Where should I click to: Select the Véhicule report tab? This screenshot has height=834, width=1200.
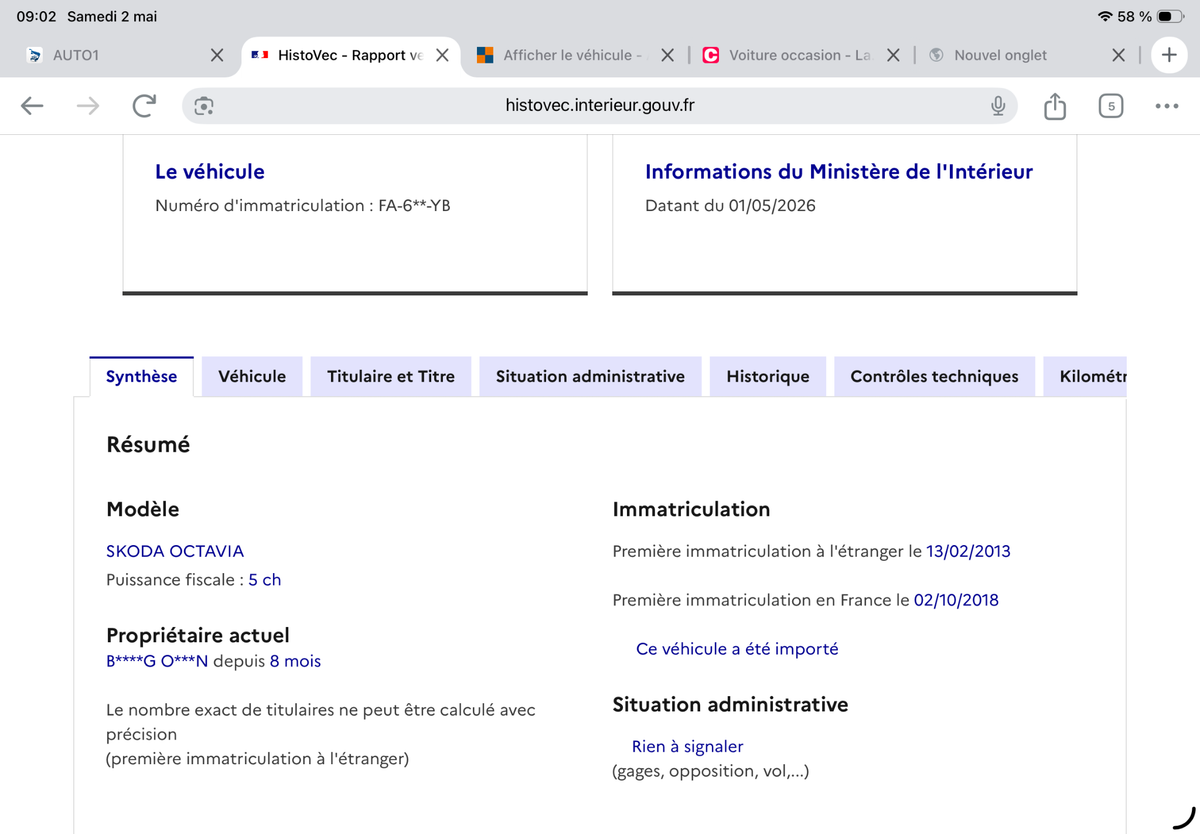252,376
